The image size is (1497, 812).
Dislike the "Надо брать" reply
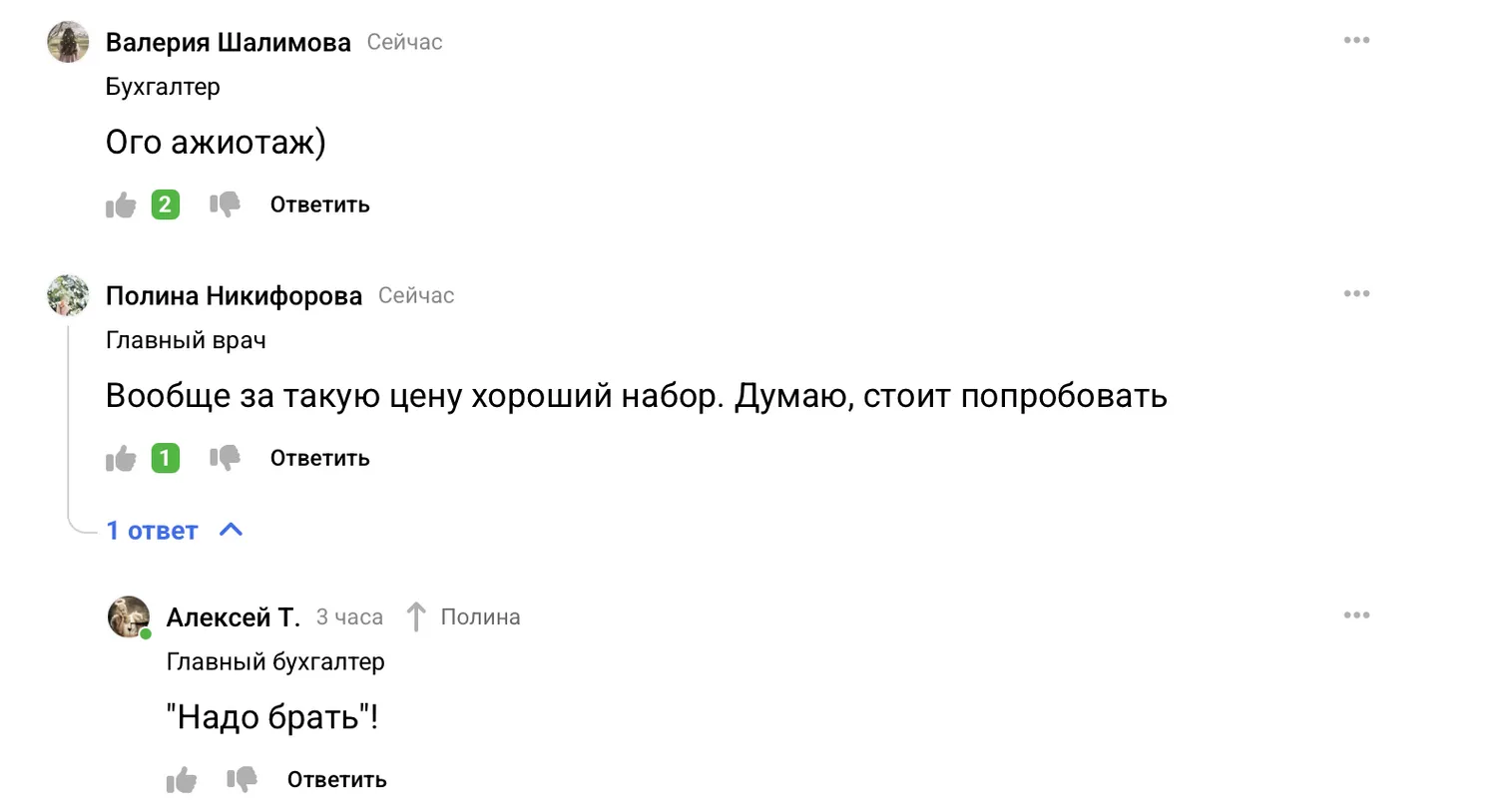(242, 779)
